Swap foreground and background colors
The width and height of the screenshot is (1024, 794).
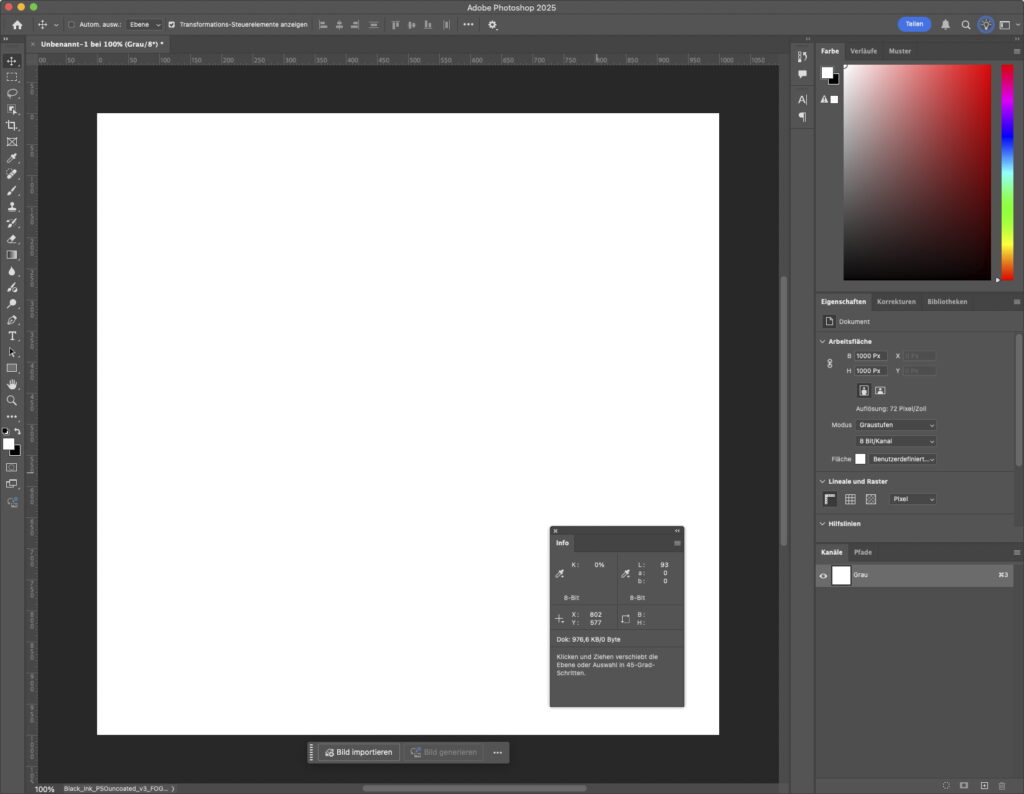pyautogui.click(x=18, y=431)
